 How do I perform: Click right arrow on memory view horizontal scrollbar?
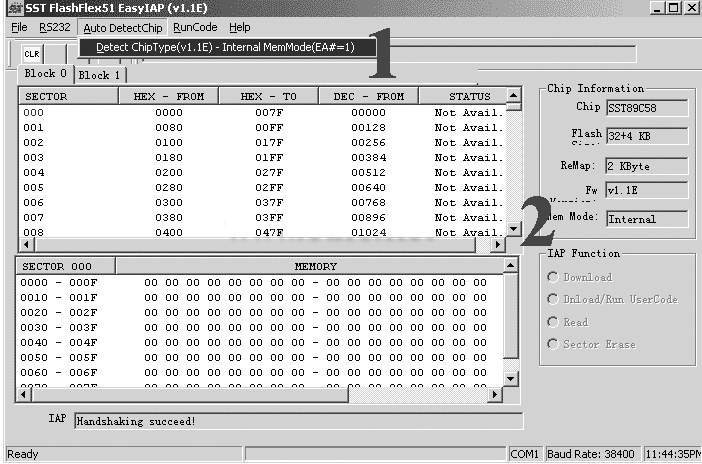click(x=496, y=394)
